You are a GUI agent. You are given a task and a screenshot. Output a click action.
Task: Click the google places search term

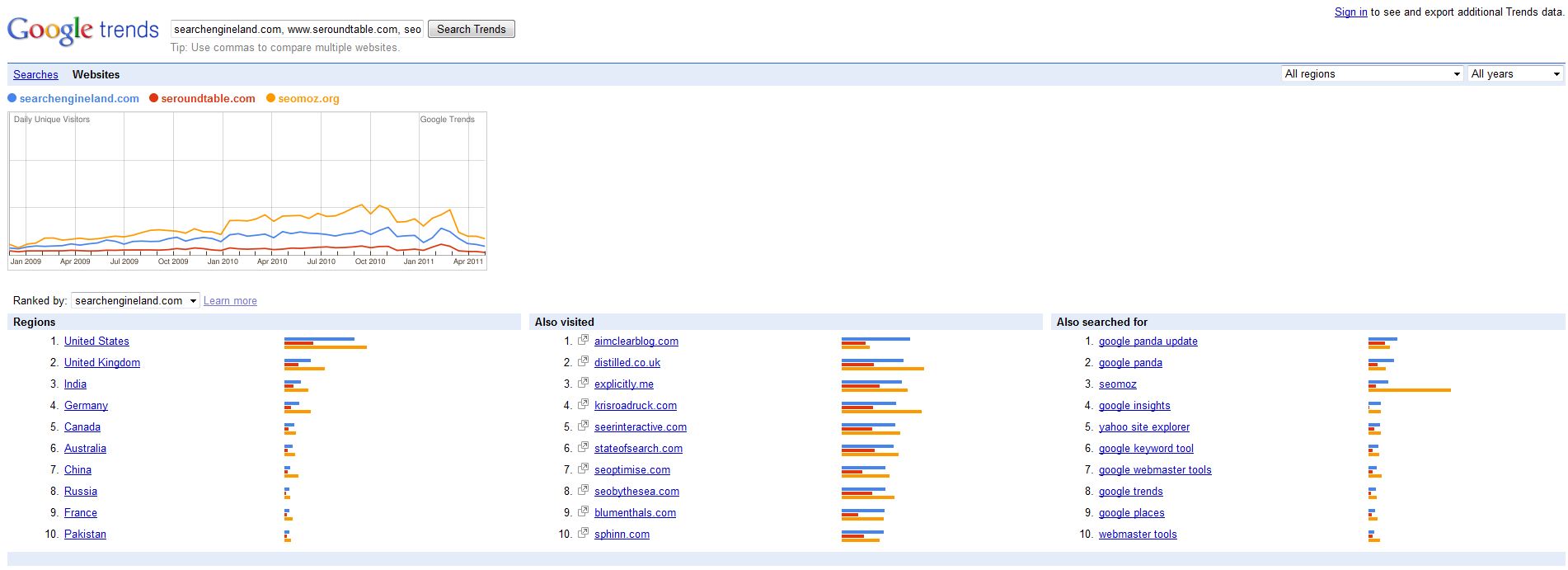[x=1132, y=513]
